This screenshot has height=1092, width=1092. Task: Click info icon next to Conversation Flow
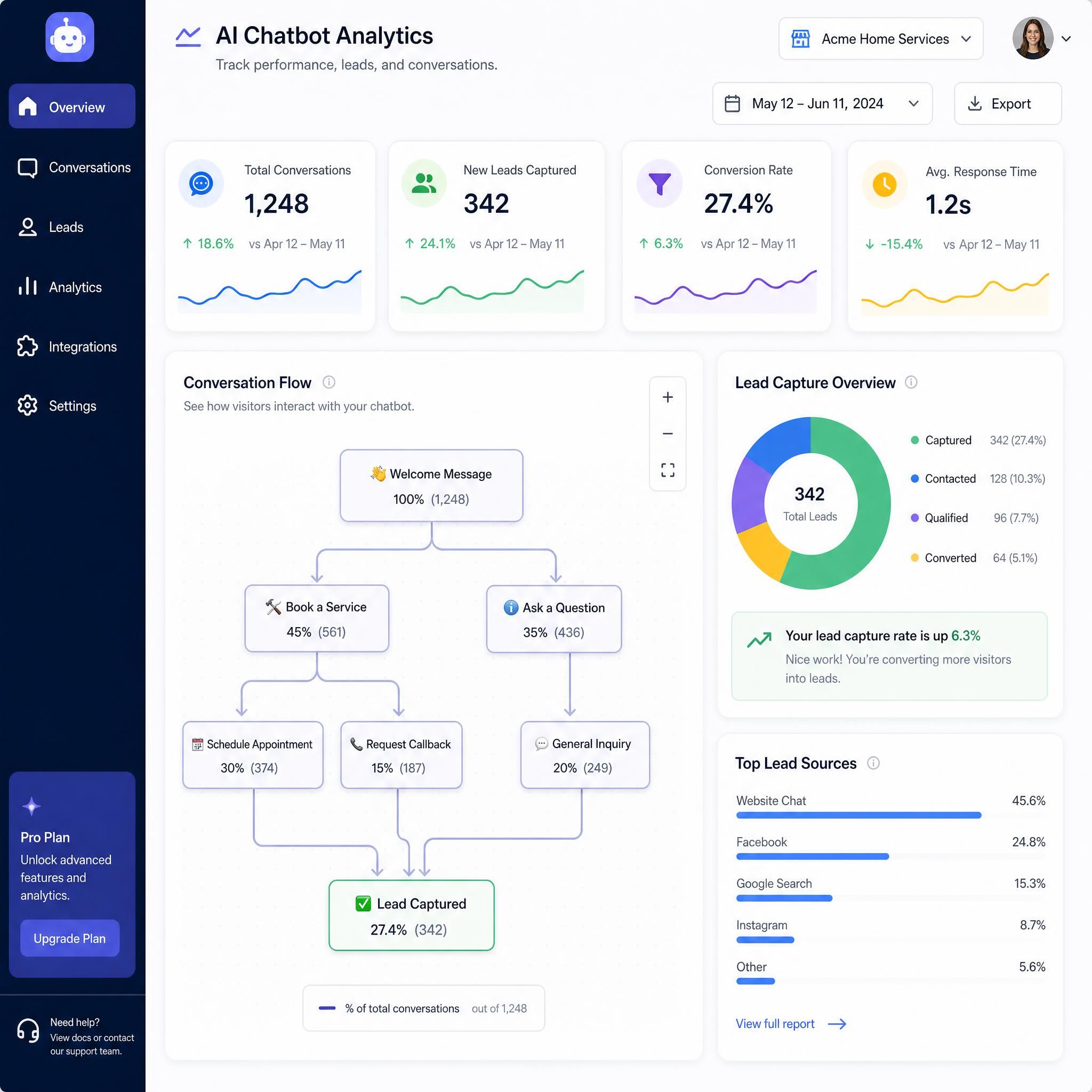[x=329, y=382]
